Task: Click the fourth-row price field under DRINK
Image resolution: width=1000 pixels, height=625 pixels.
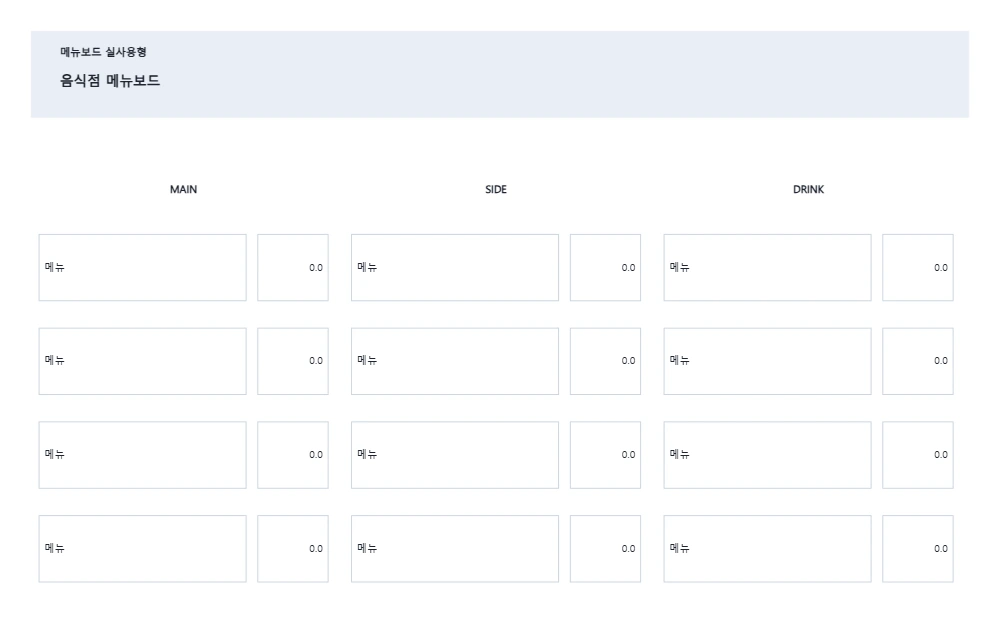Action: pos(918,548)
